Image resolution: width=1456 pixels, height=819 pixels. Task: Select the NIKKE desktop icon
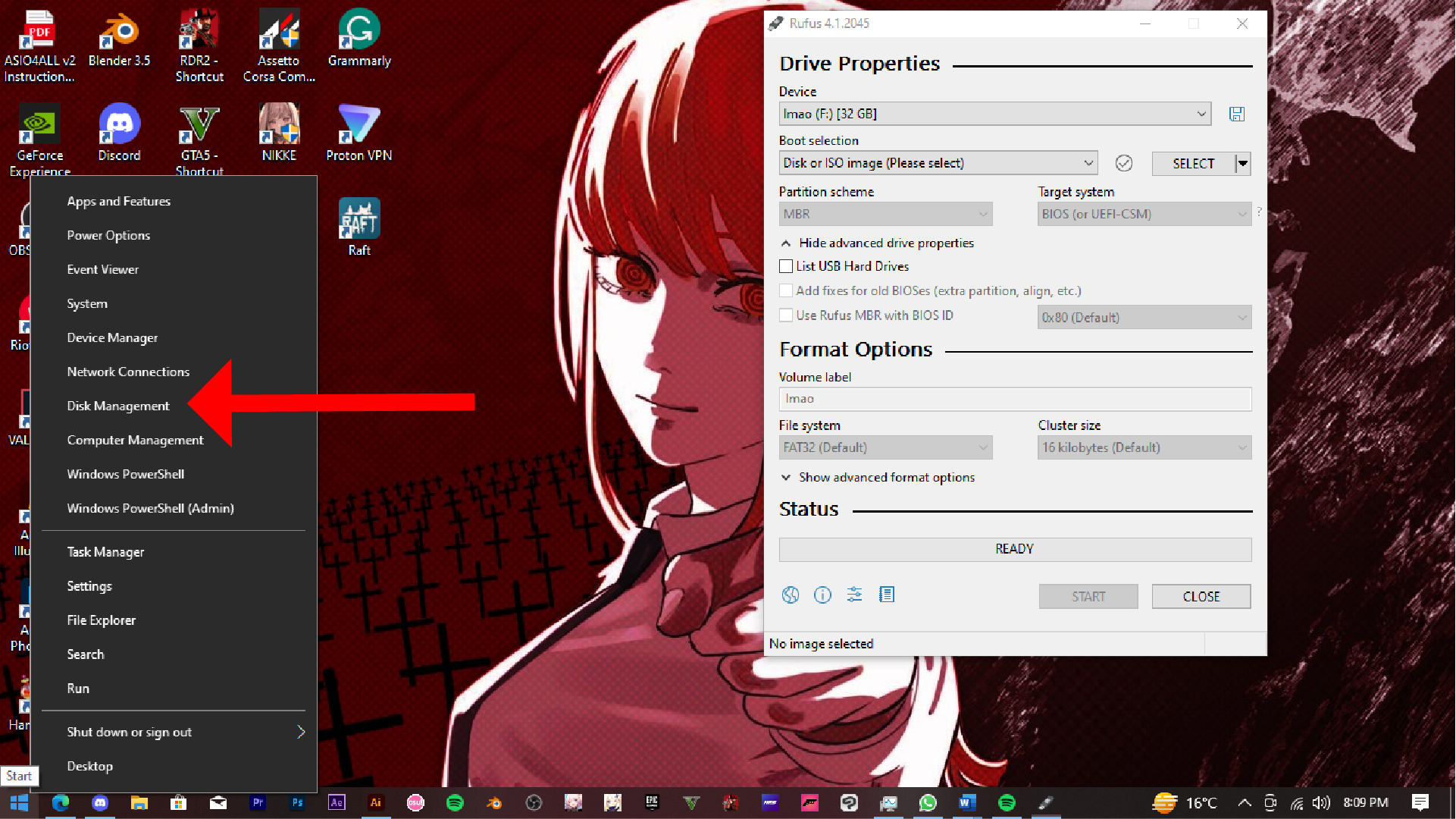(x=279, y=133)
